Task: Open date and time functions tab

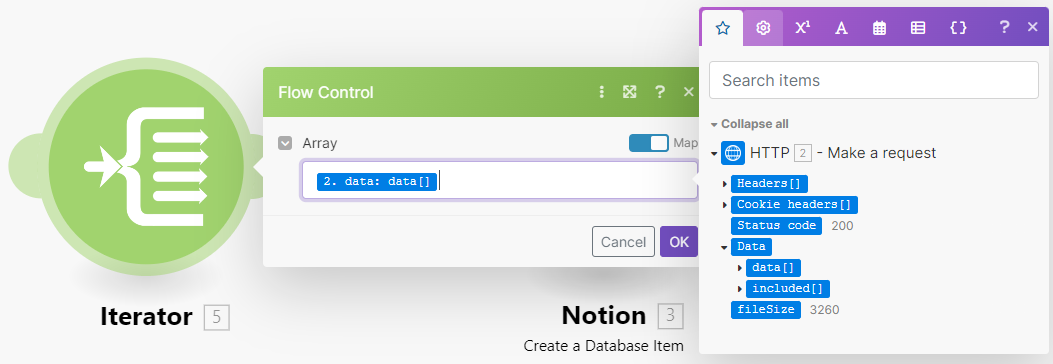Action: pyautogui.click(x=880, y=28)
